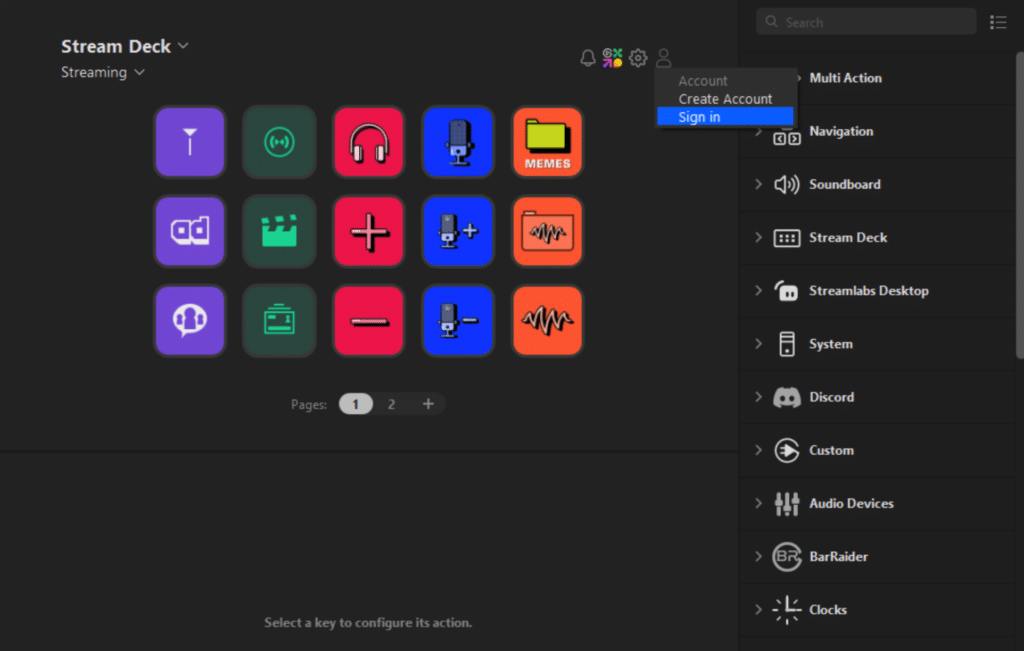
Task: Open the colorful Marketplace icon
Action: point(613,57)
